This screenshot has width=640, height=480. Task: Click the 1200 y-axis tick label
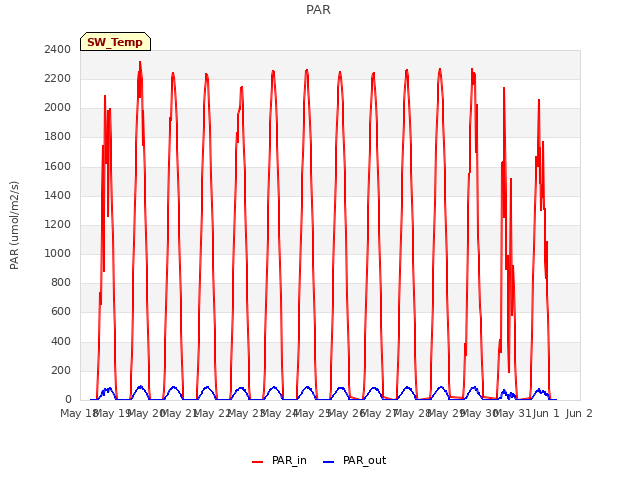coord(58,224)
